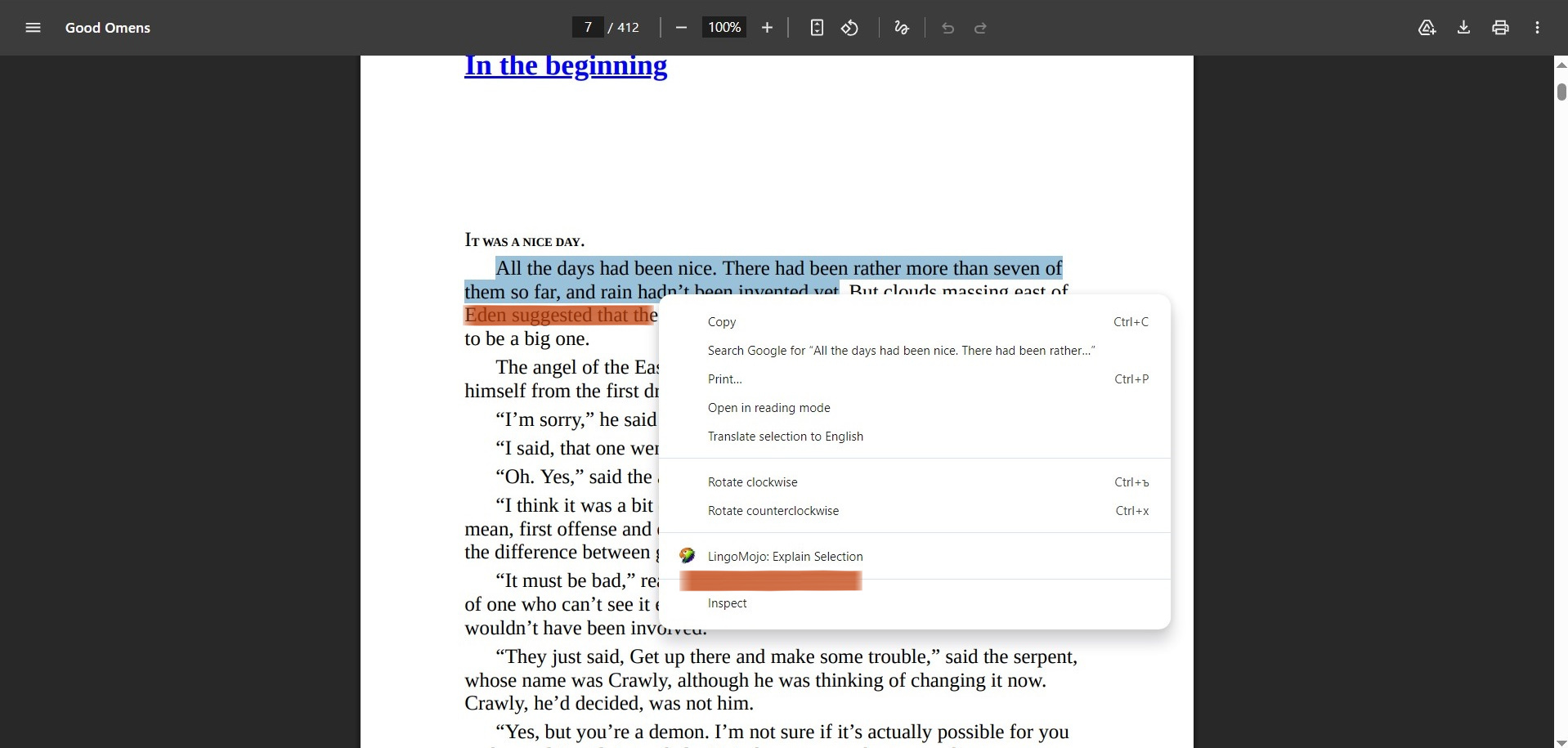The image size is (1568, 748).
Task: Open the sidebar hamburger menu
Action: coord(33,28)
